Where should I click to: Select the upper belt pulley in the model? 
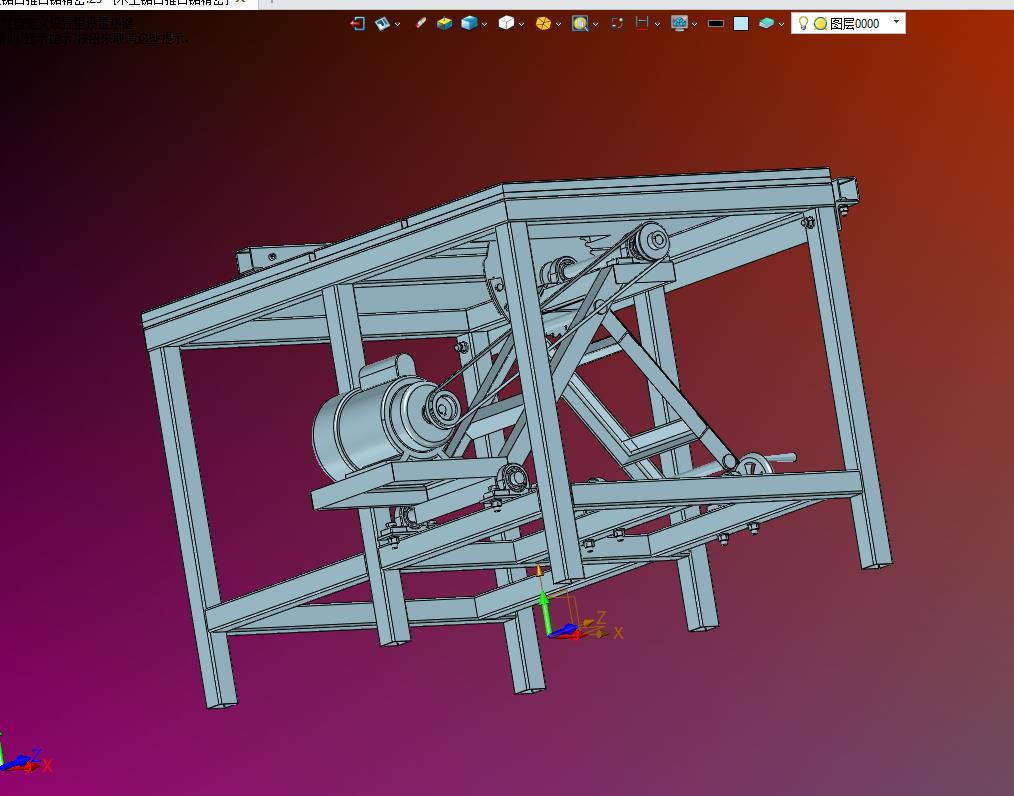pyautogui.click(x=649, y=242)
